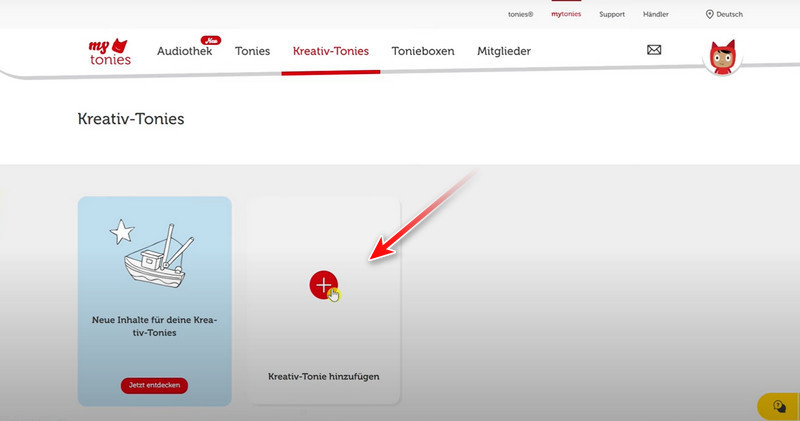The height and width of the screenshot is (421, 800).
Task: Open the Audiothek tab
Action: coord(184,51)
